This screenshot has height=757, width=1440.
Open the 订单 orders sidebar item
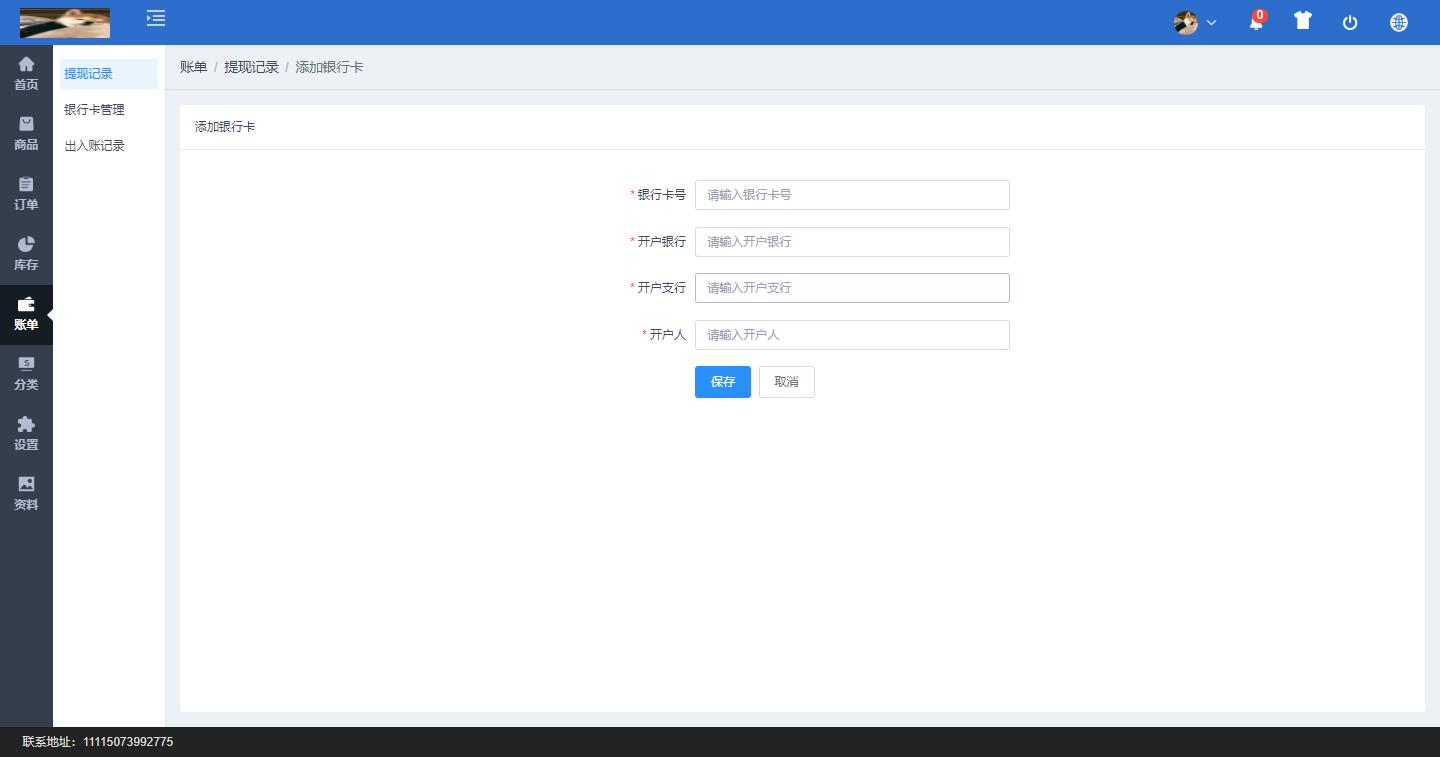(x=26, y=194)
